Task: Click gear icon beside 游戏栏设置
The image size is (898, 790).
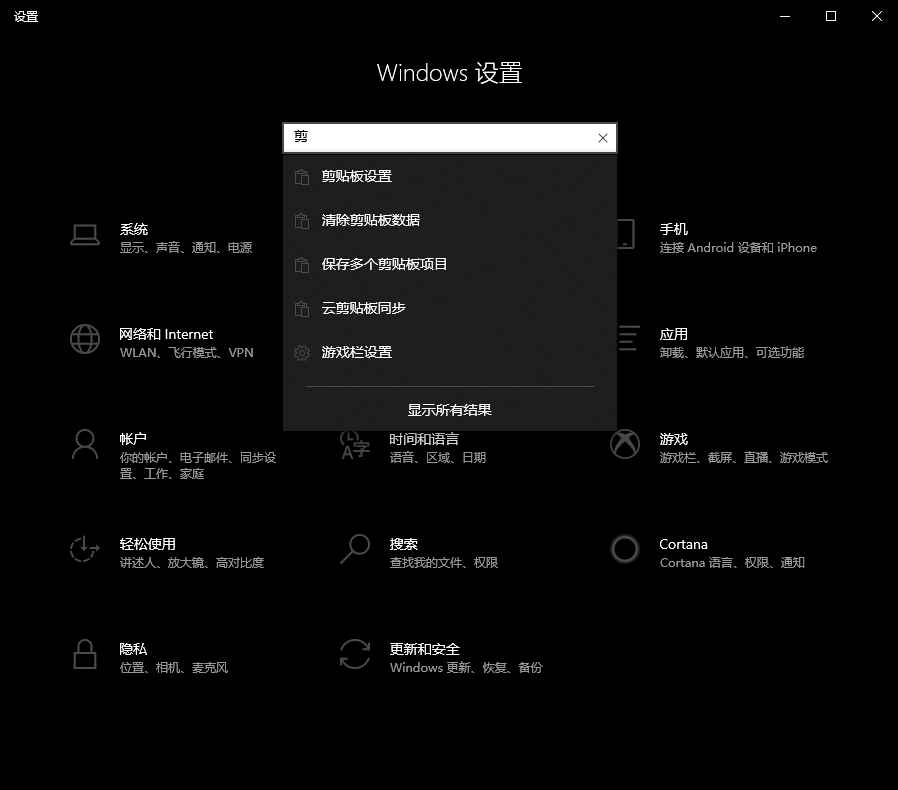Action: pyautogui.click(x=302, y=353)
